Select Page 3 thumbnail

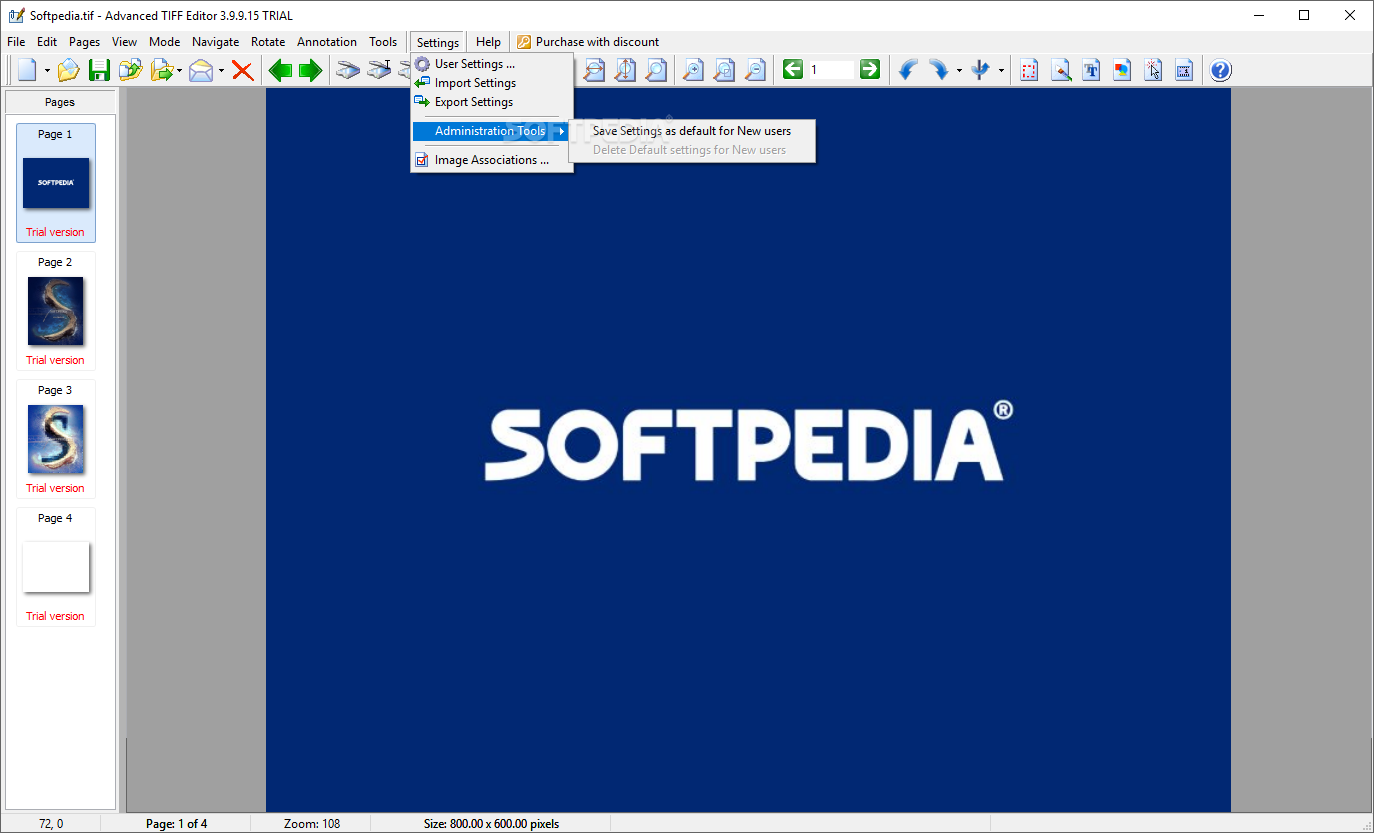click(x=56, y=439)
